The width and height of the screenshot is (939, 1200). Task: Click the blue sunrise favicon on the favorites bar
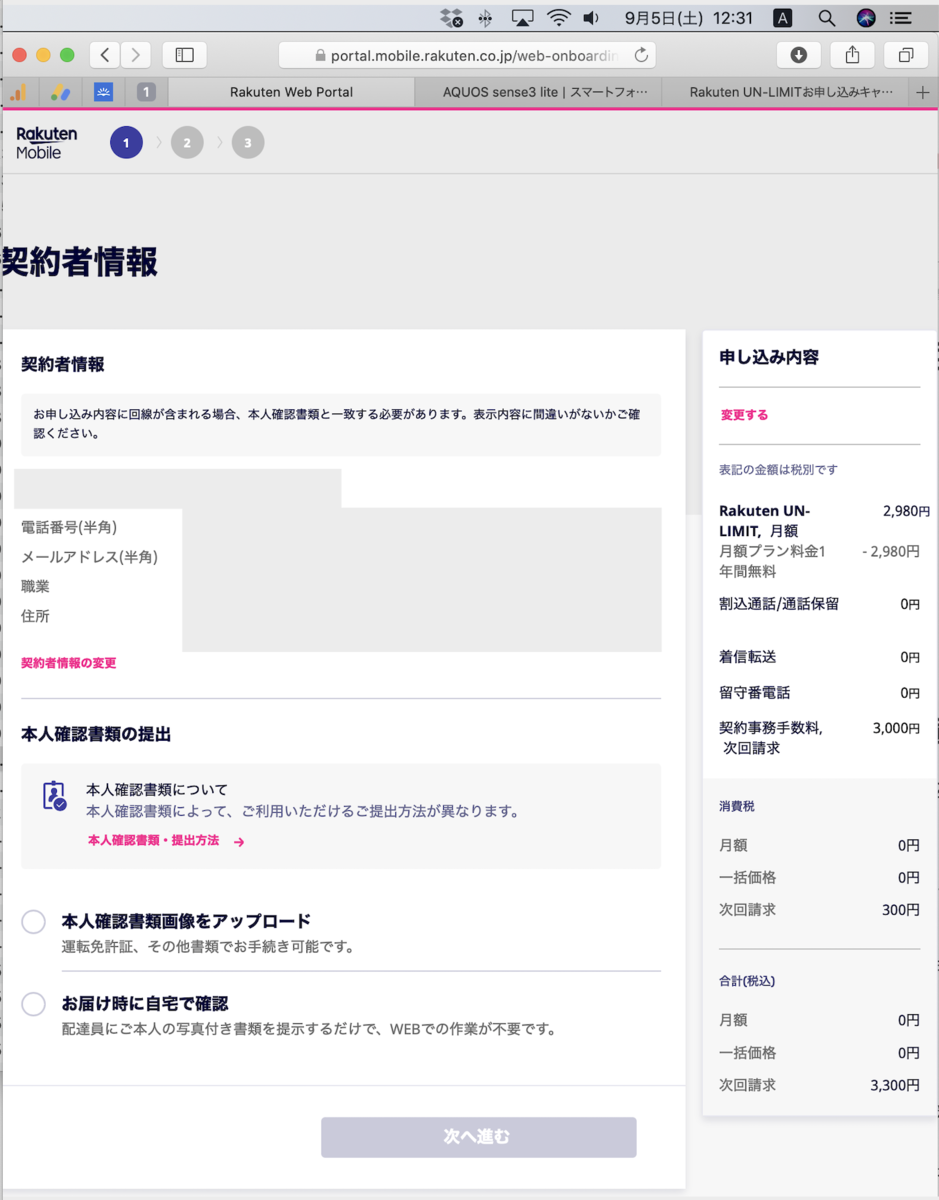(x=103, y=92)
